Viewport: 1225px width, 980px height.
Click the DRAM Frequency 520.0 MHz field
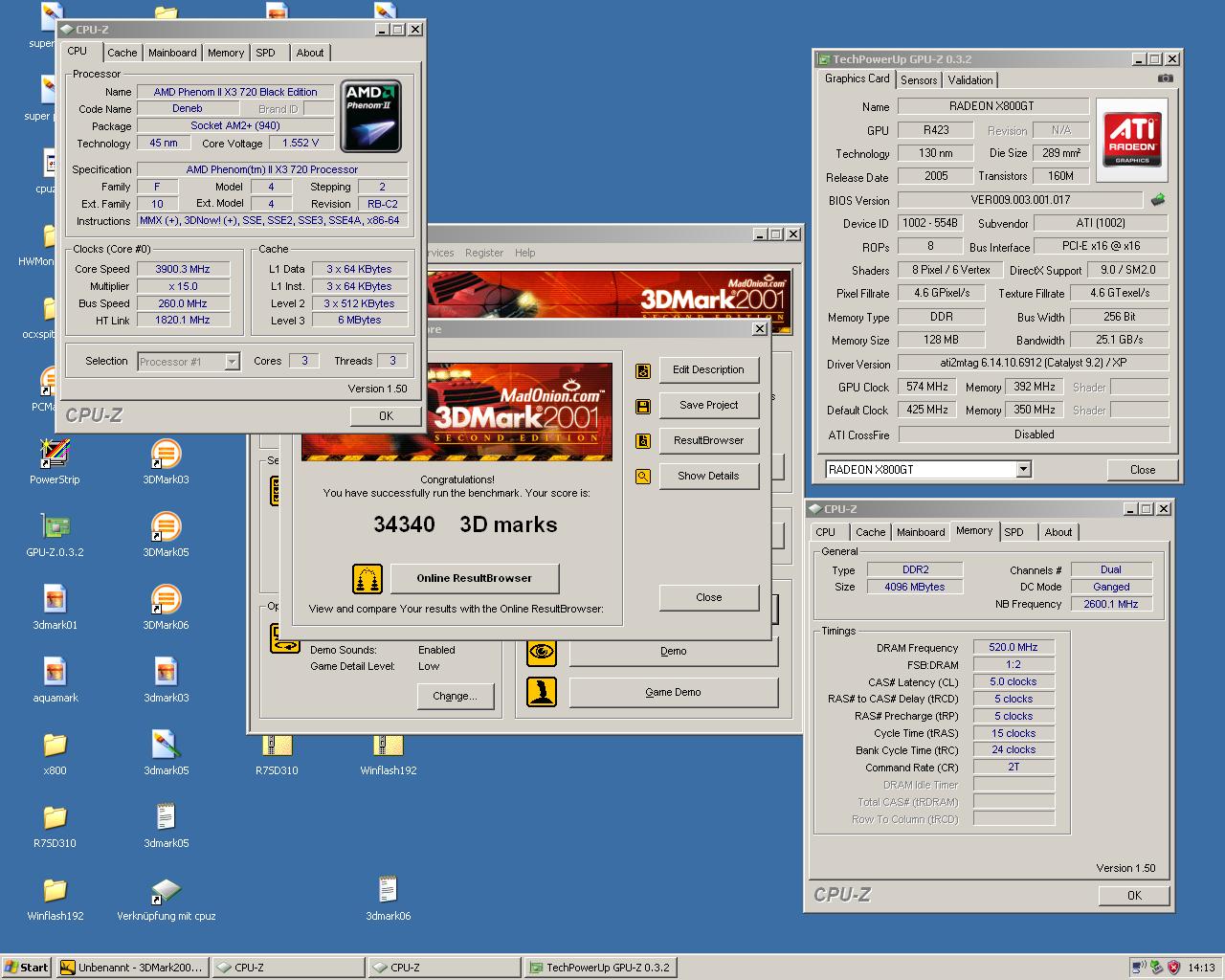click(x=1013, y=648)
